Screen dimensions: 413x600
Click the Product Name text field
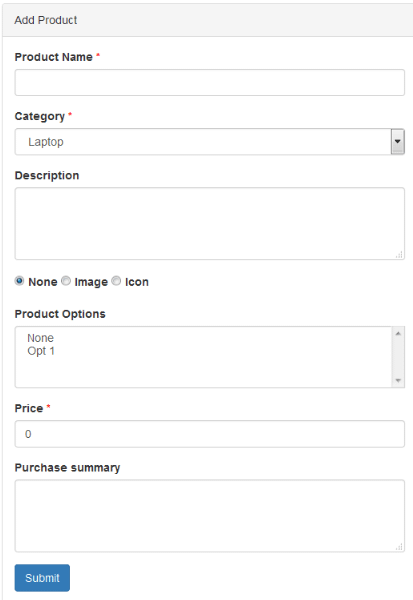209,82
